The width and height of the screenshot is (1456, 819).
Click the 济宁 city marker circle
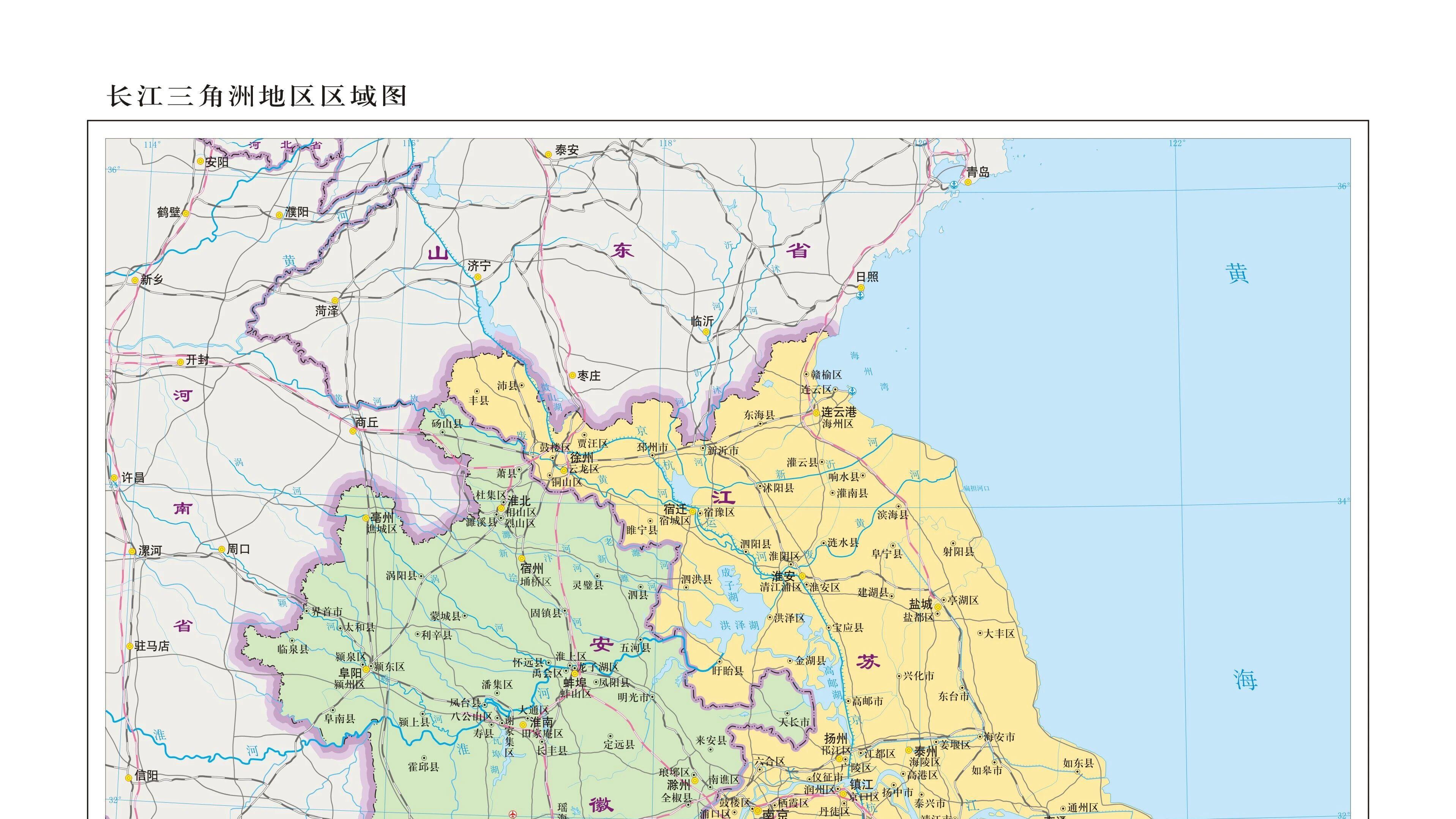(478, 277)
